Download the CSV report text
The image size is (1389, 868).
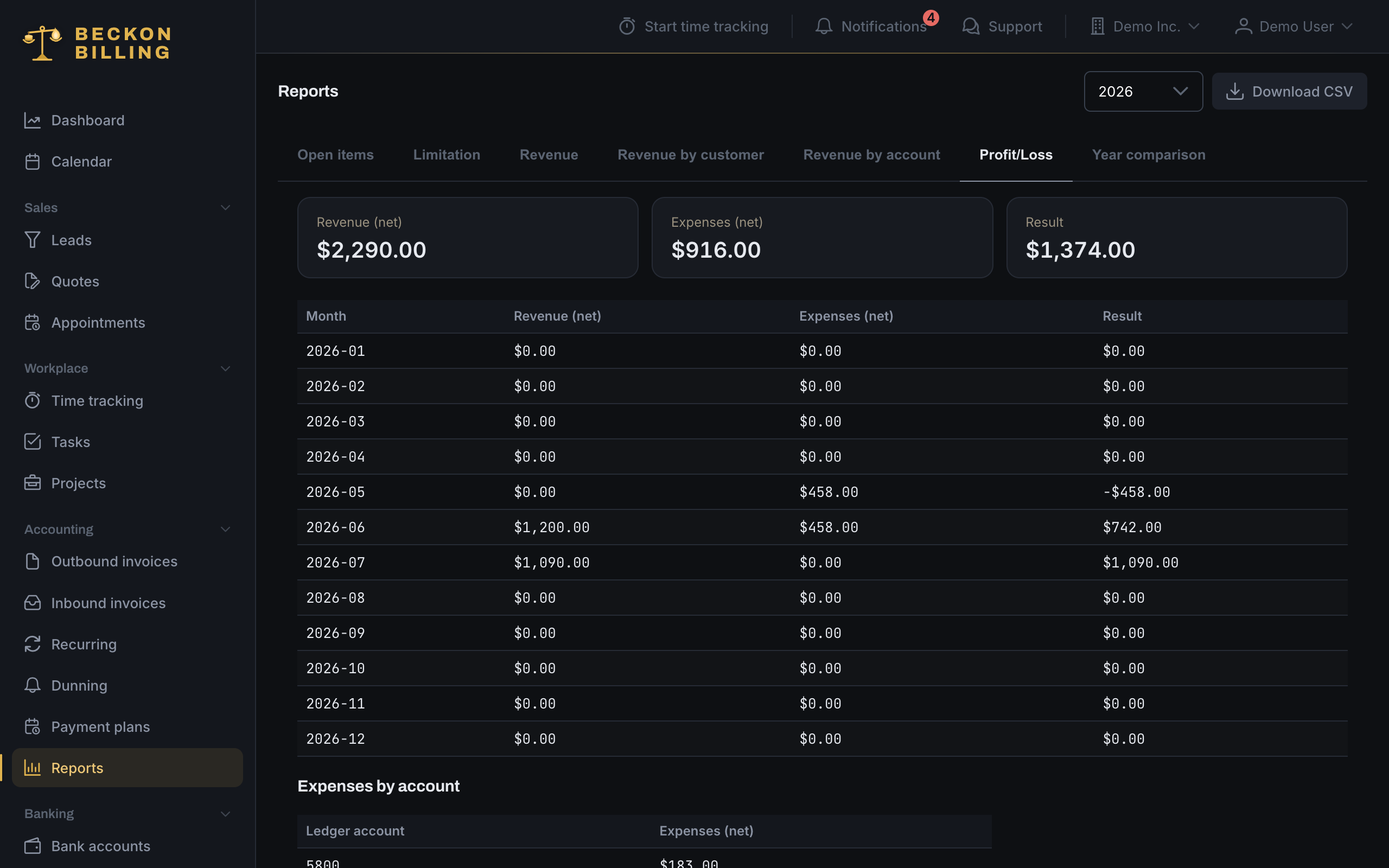click(x=1302, y=92)
